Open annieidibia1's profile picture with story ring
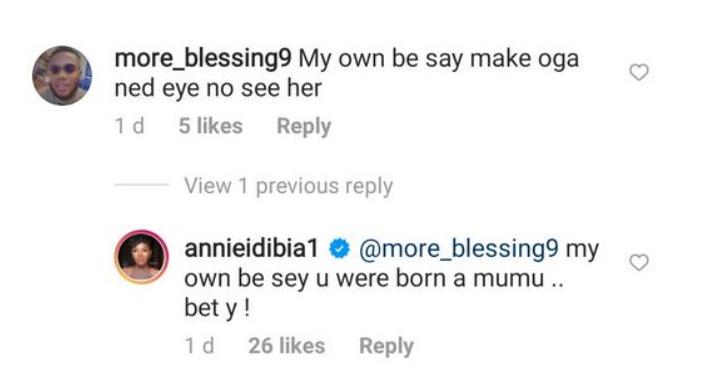 pyautogui.click(x=141, y=257)
